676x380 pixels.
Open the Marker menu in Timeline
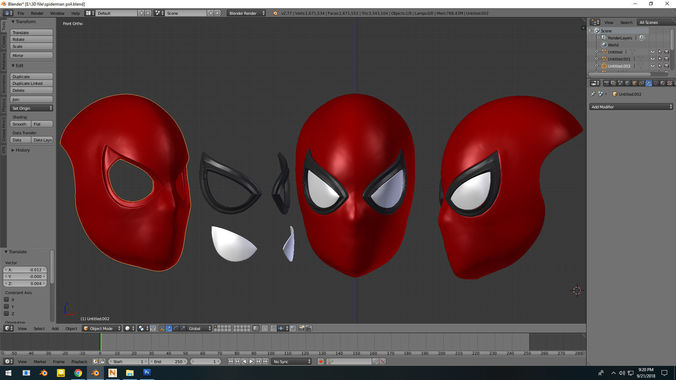click(40, 361)
